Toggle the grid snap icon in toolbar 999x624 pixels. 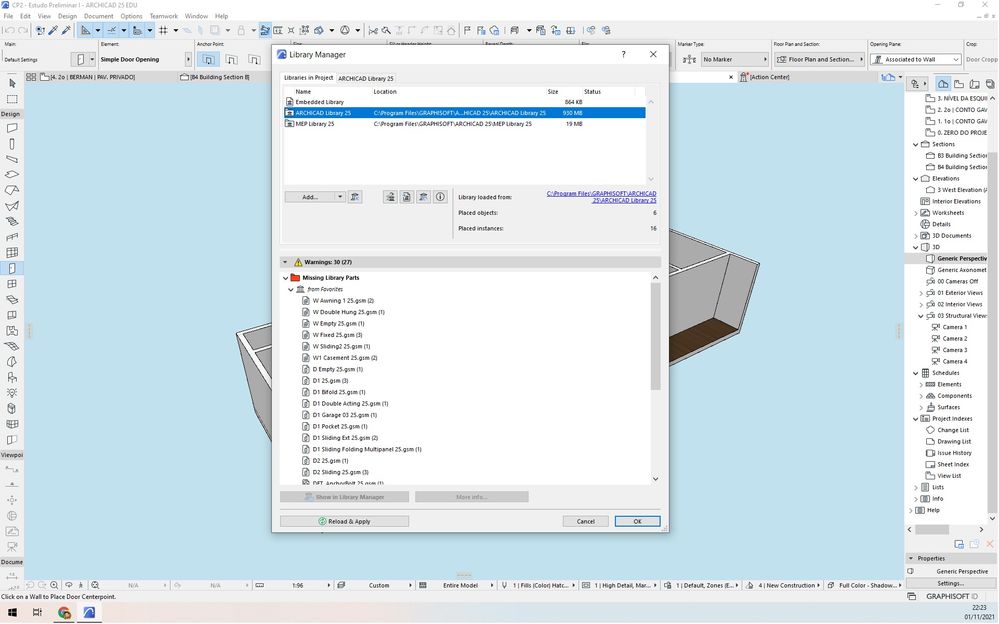(x=163, y=30)
